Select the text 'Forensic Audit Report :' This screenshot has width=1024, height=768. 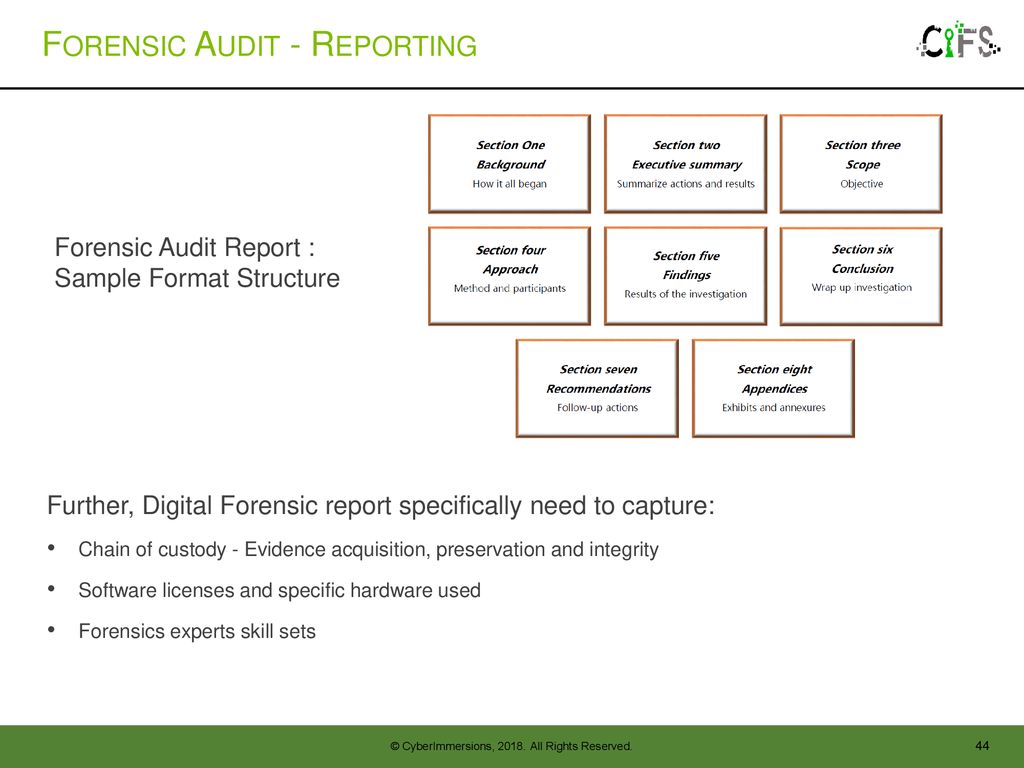(185, 248)
